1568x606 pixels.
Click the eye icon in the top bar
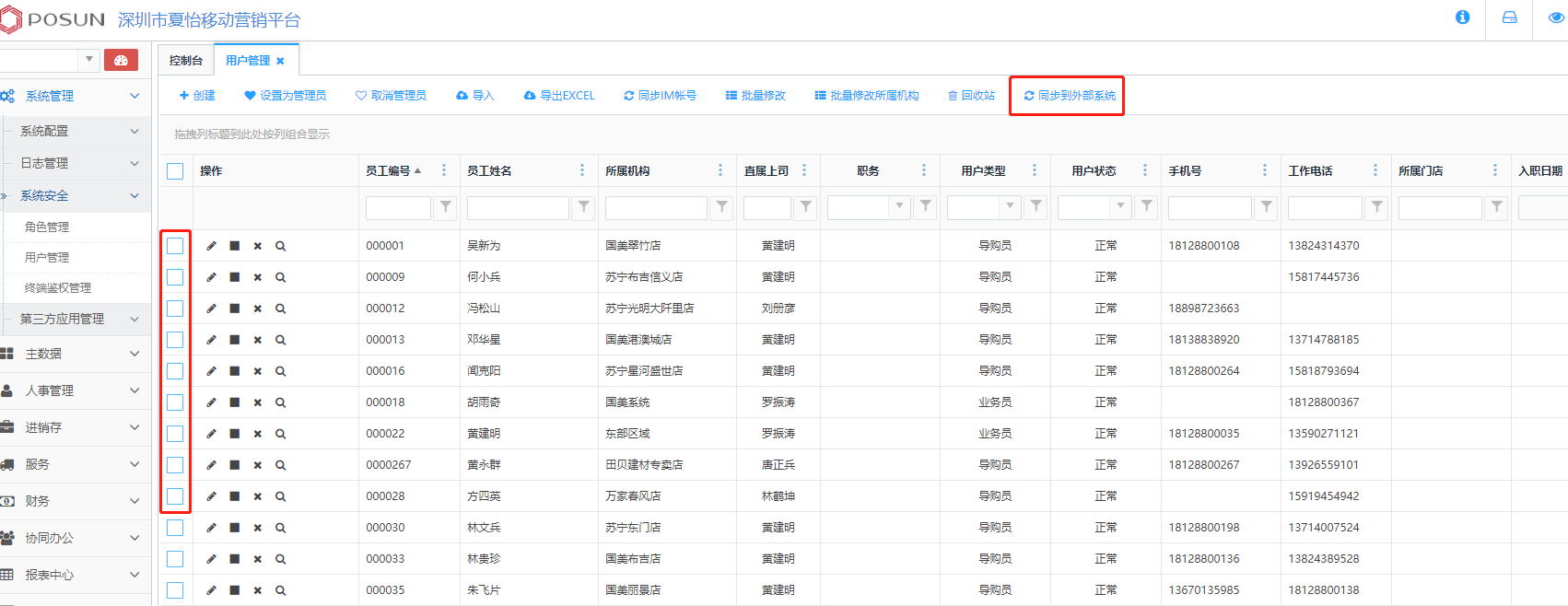1556,17
